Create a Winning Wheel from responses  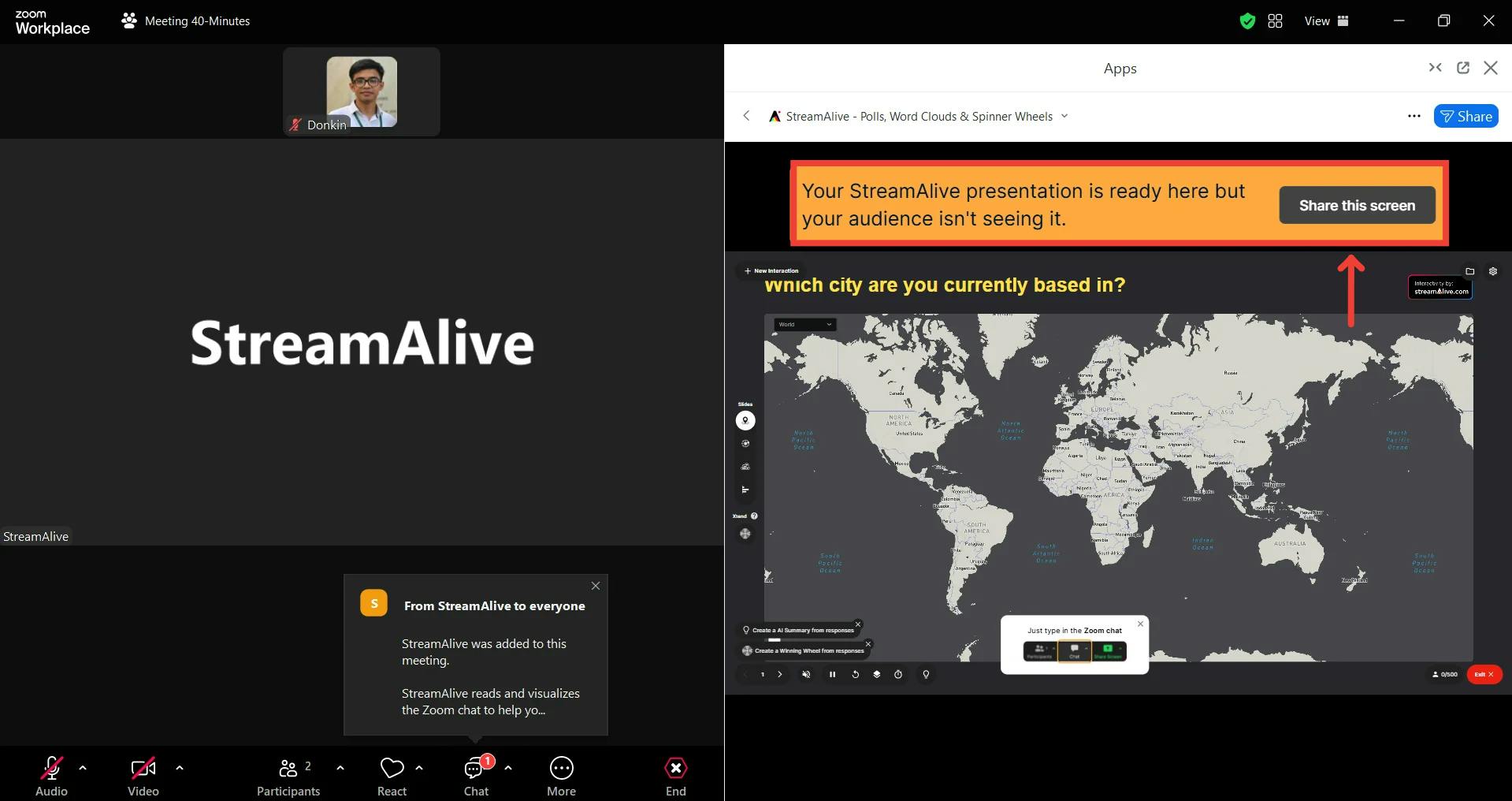click(804, 650)
